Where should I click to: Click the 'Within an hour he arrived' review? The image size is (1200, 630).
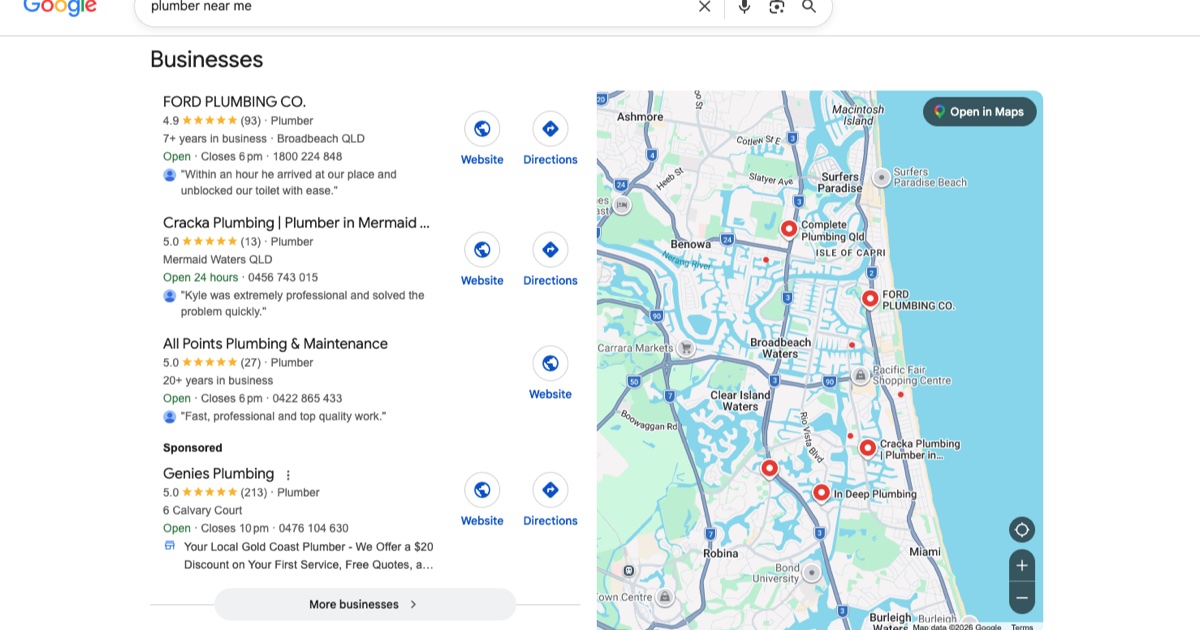tap(288, 182)
